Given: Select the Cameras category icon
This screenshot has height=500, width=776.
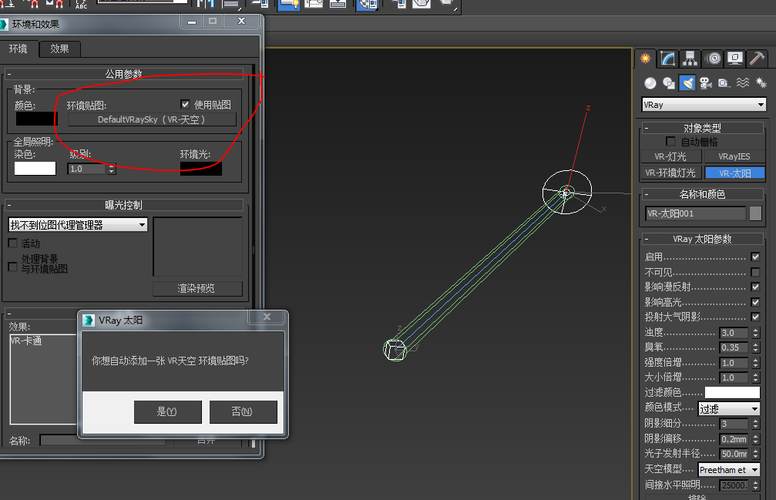Looking at the screenshot, I should tap(706, 83).
